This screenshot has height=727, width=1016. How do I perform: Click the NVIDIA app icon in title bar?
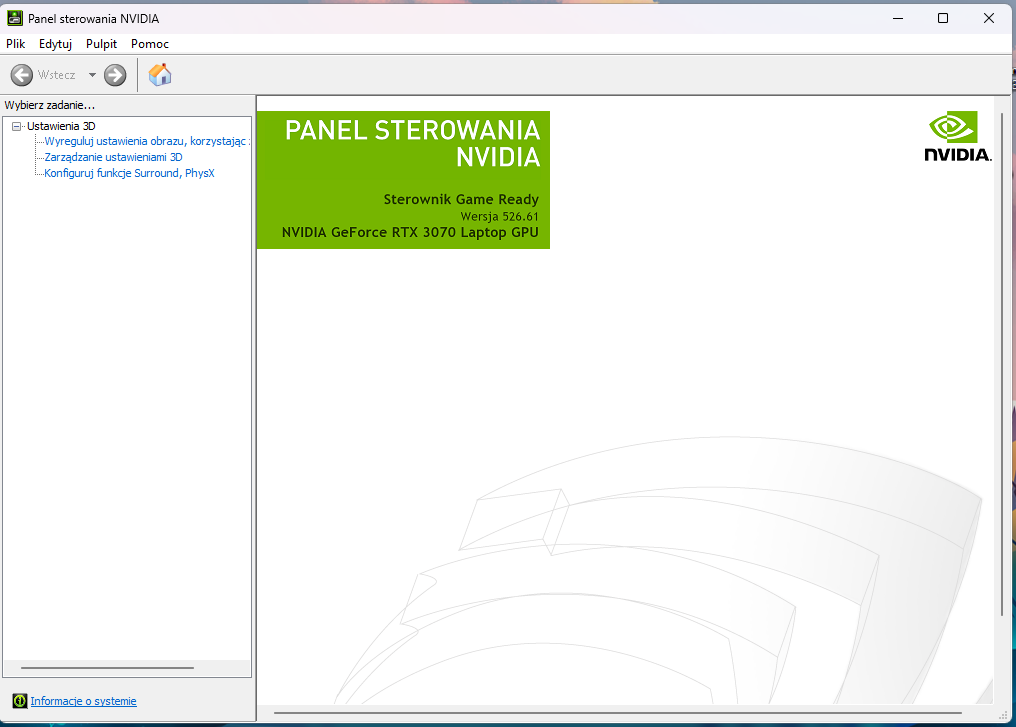click(x=15, y=18)
